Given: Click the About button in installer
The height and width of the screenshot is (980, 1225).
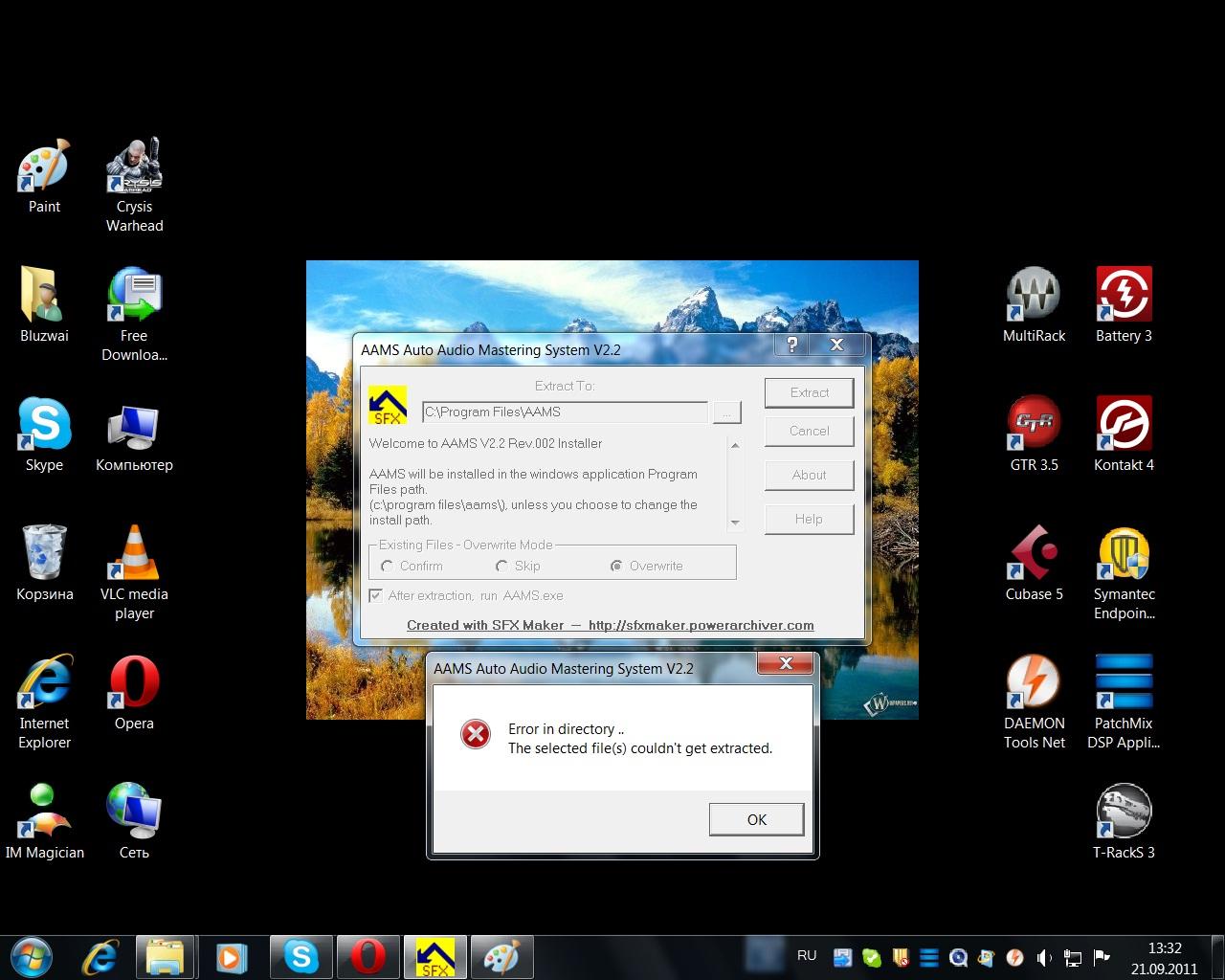Looking at the screenshot, I should 809,475.
